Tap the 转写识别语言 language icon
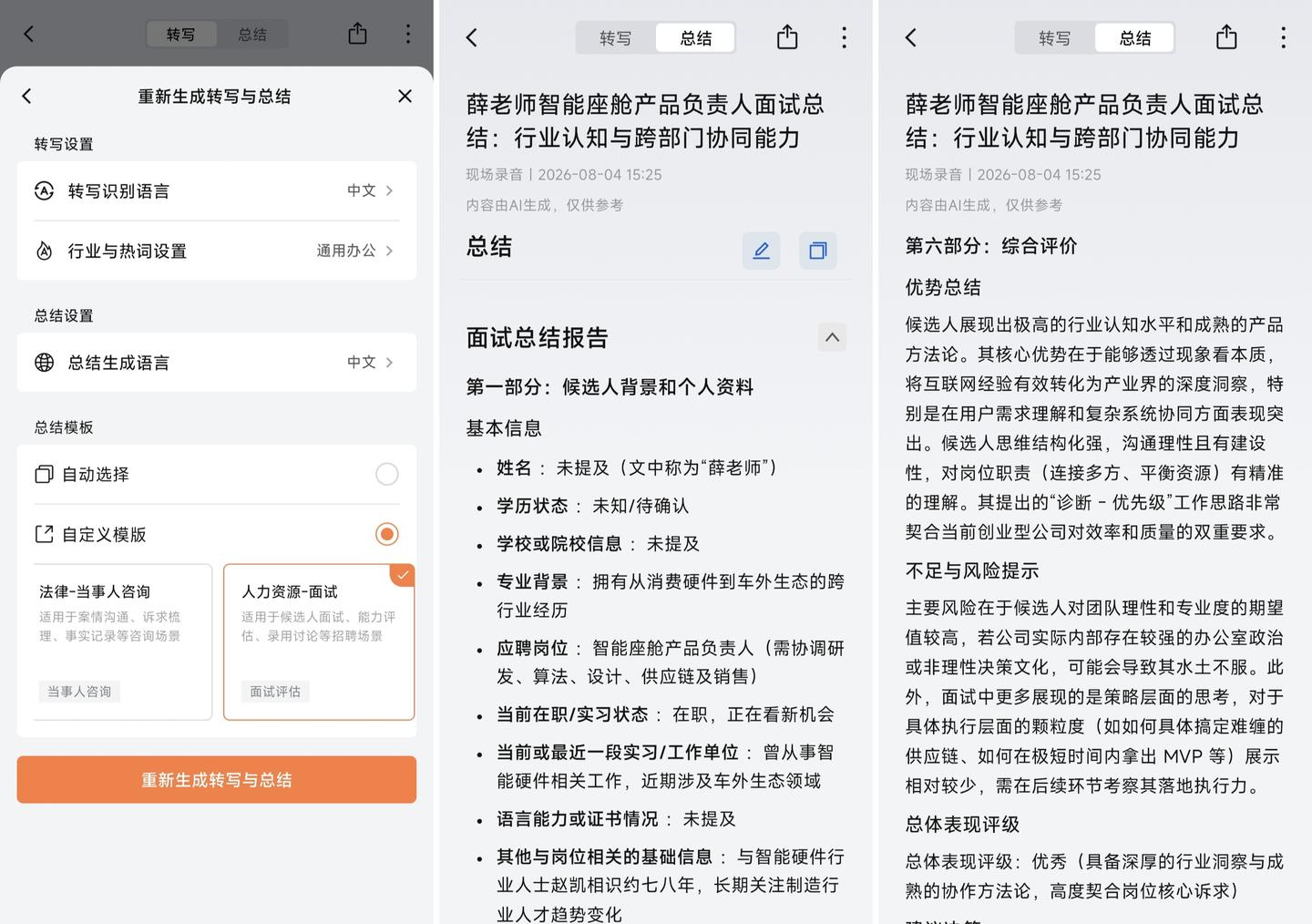The width and height of the screenshot is (1312, 924). 44,190
